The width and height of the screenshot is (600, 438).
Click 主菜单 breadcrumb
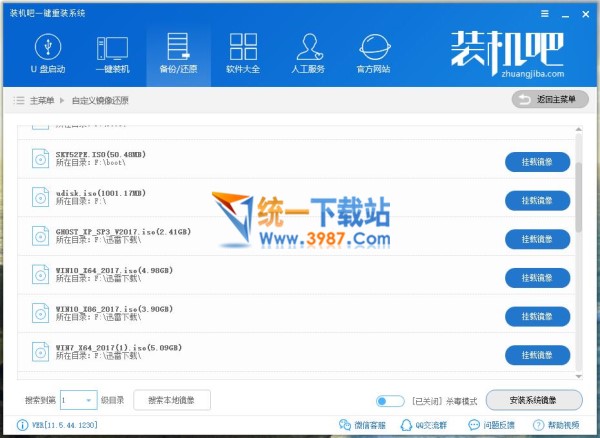42,101
